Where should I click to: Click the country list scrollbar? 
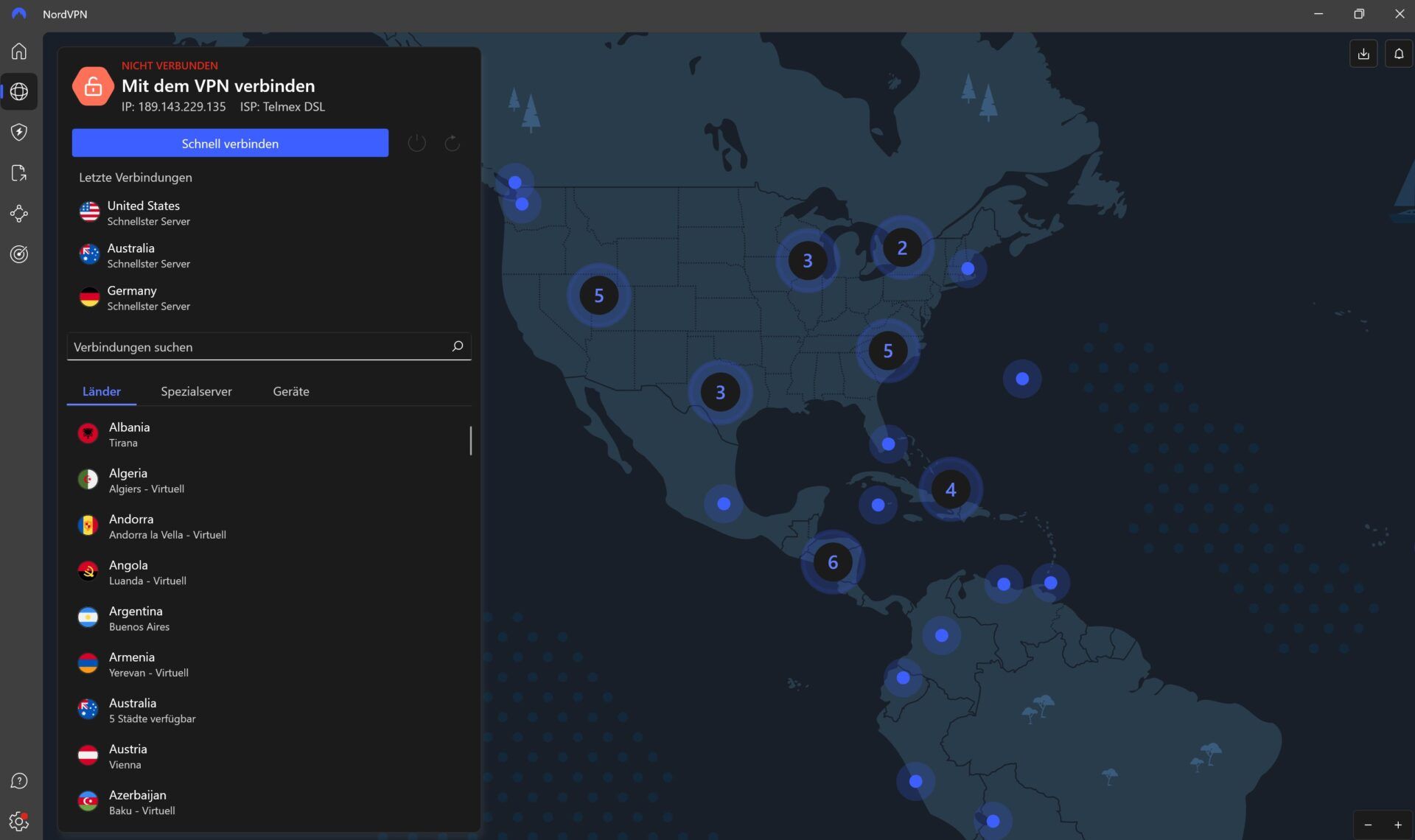coord(471,440)
